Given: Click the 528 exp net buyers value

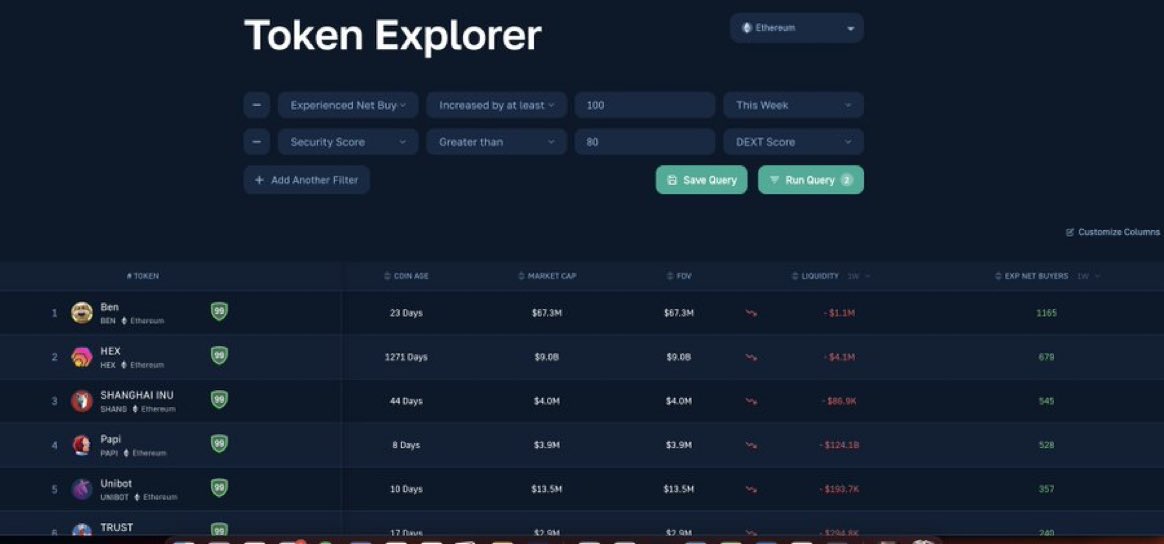Looking at the screenshot, I should pyautogui.click(x=1047, y=445).
